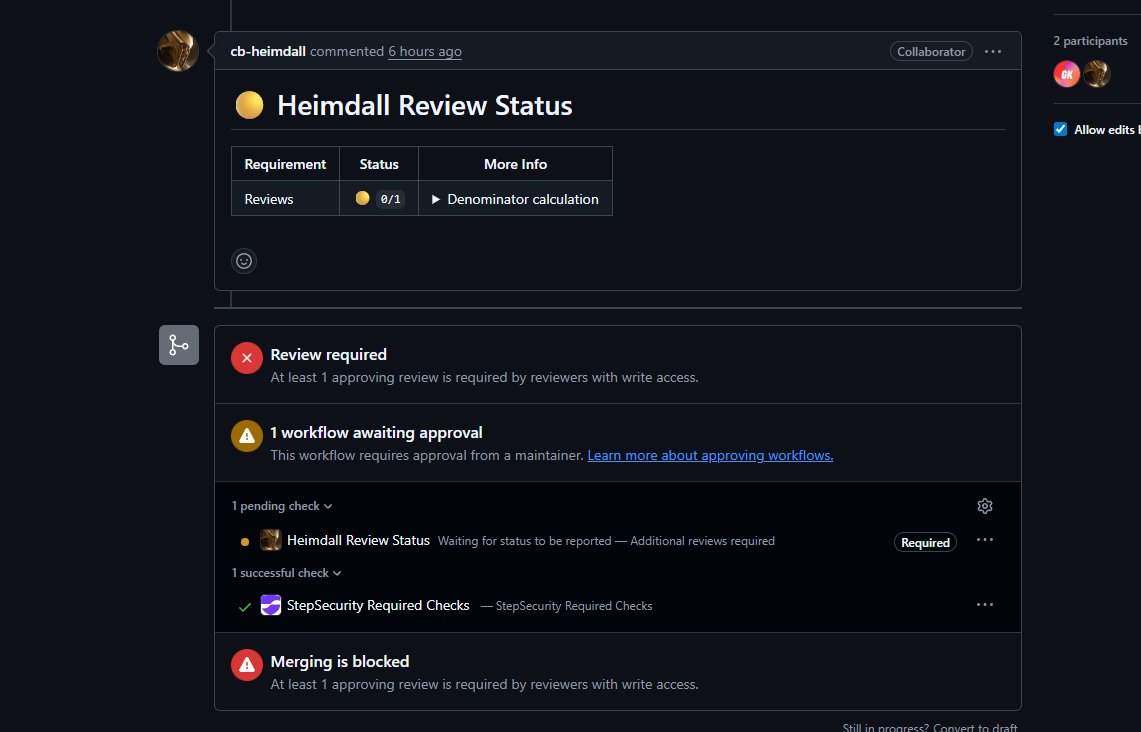Click the yellow circle in Heimdall heading
This screenshot has width=1141, height=732.
click(250, 106)
